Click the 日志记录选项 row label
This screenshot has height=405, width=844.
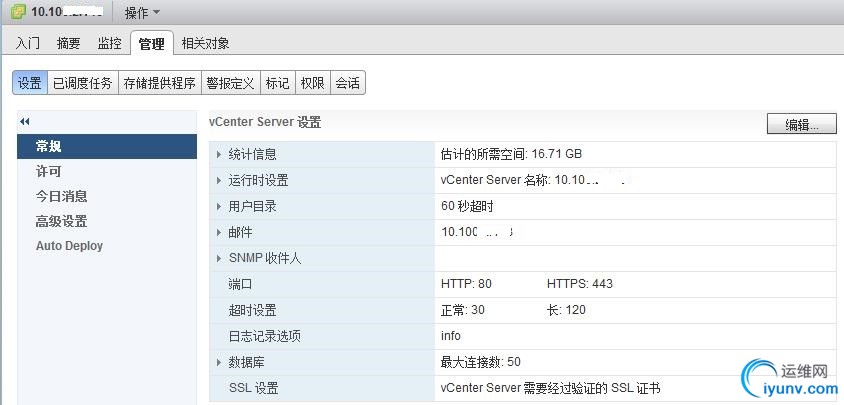[264, 337]
